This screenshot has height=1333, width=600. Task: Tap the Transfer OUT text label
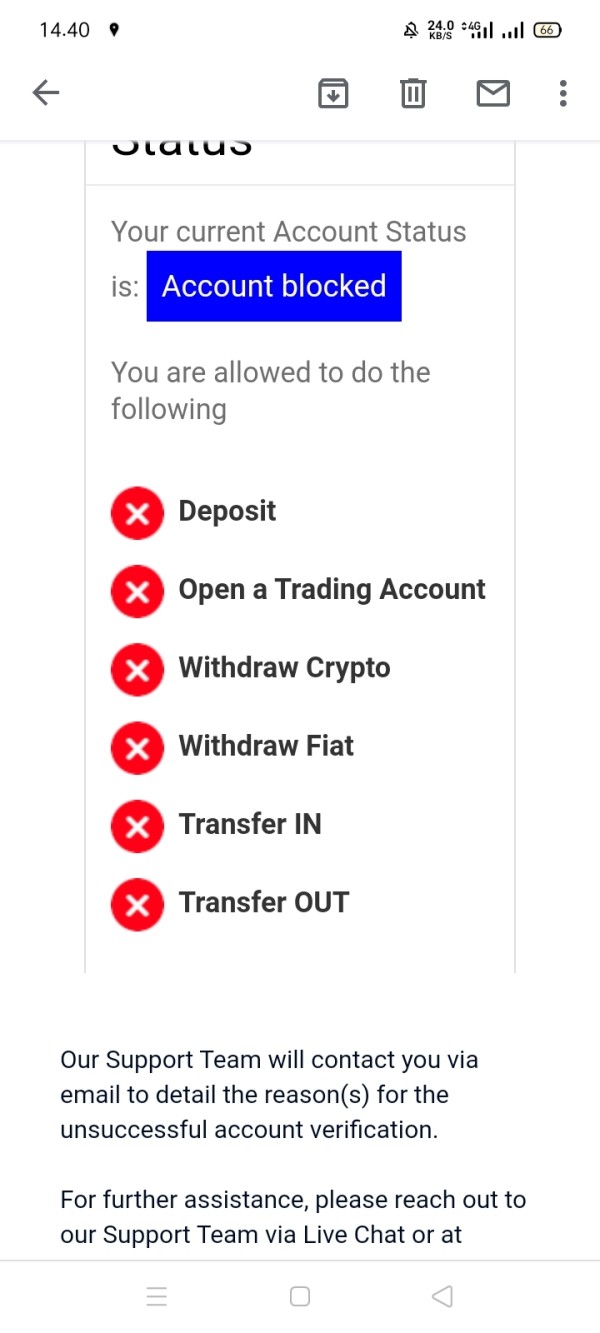264,902
